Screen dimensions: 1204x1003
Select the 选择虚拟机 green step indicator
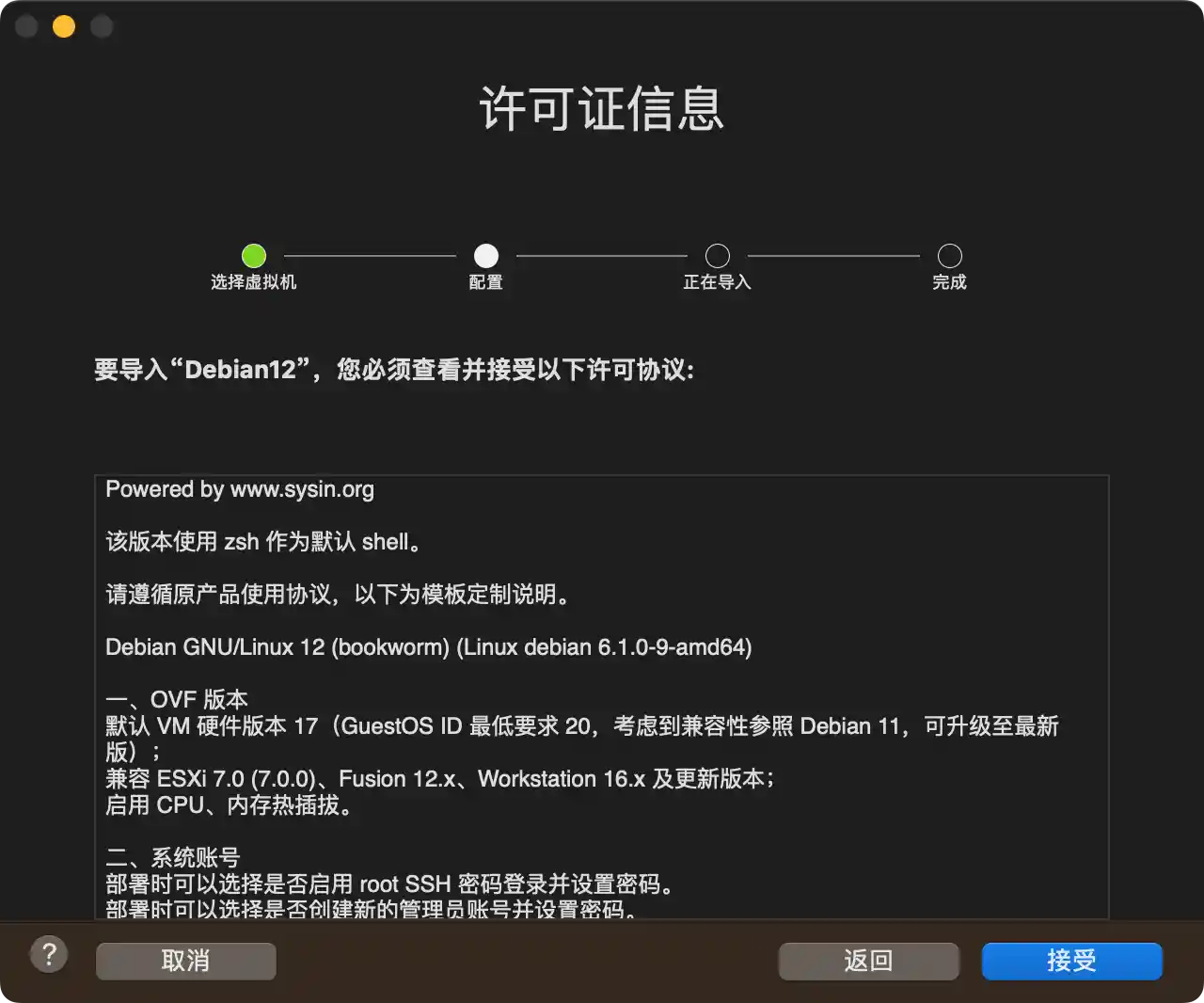coord(254,255)
